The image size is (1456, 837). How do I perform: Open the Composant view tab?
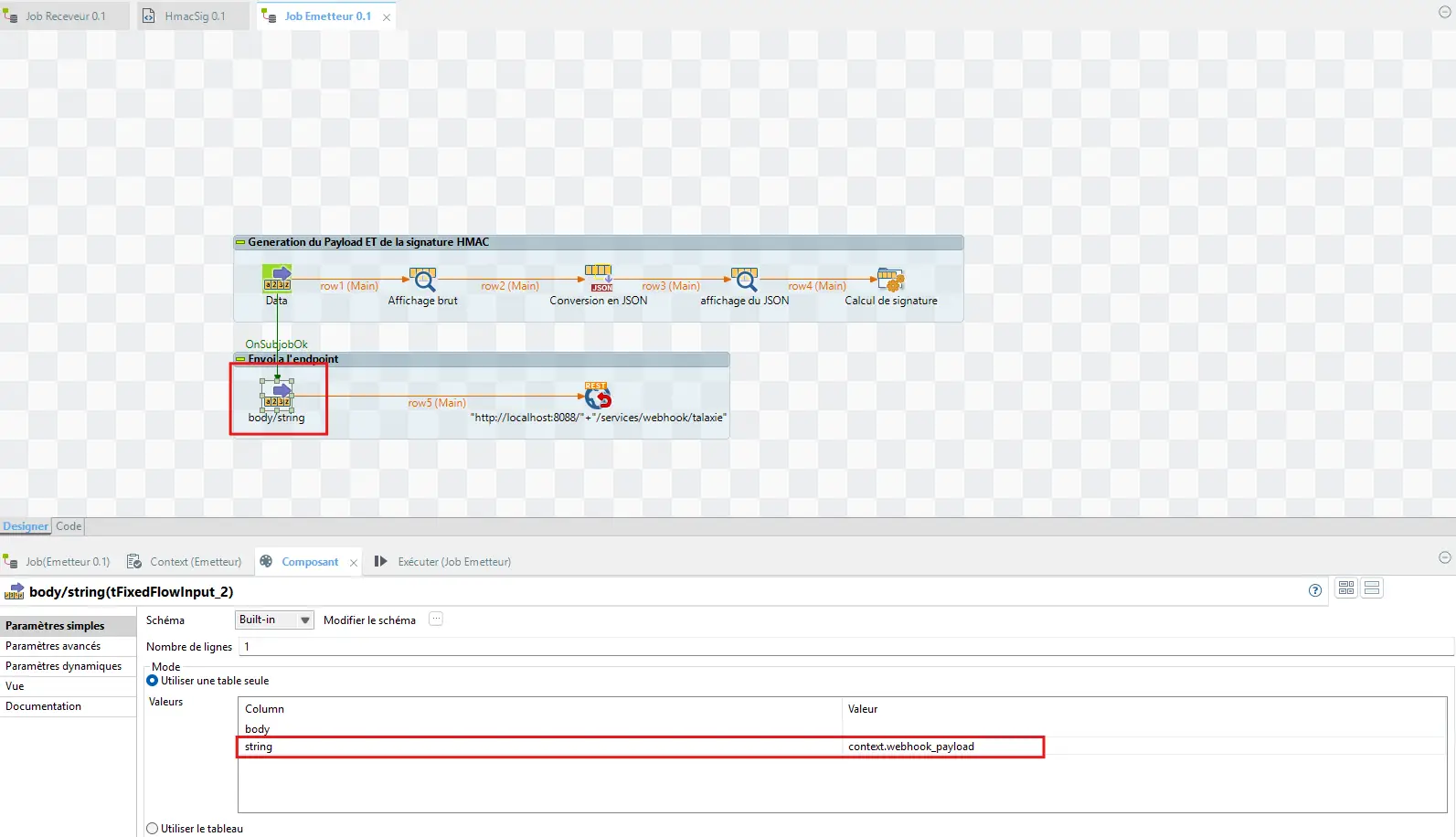click(x=309, y=562)
